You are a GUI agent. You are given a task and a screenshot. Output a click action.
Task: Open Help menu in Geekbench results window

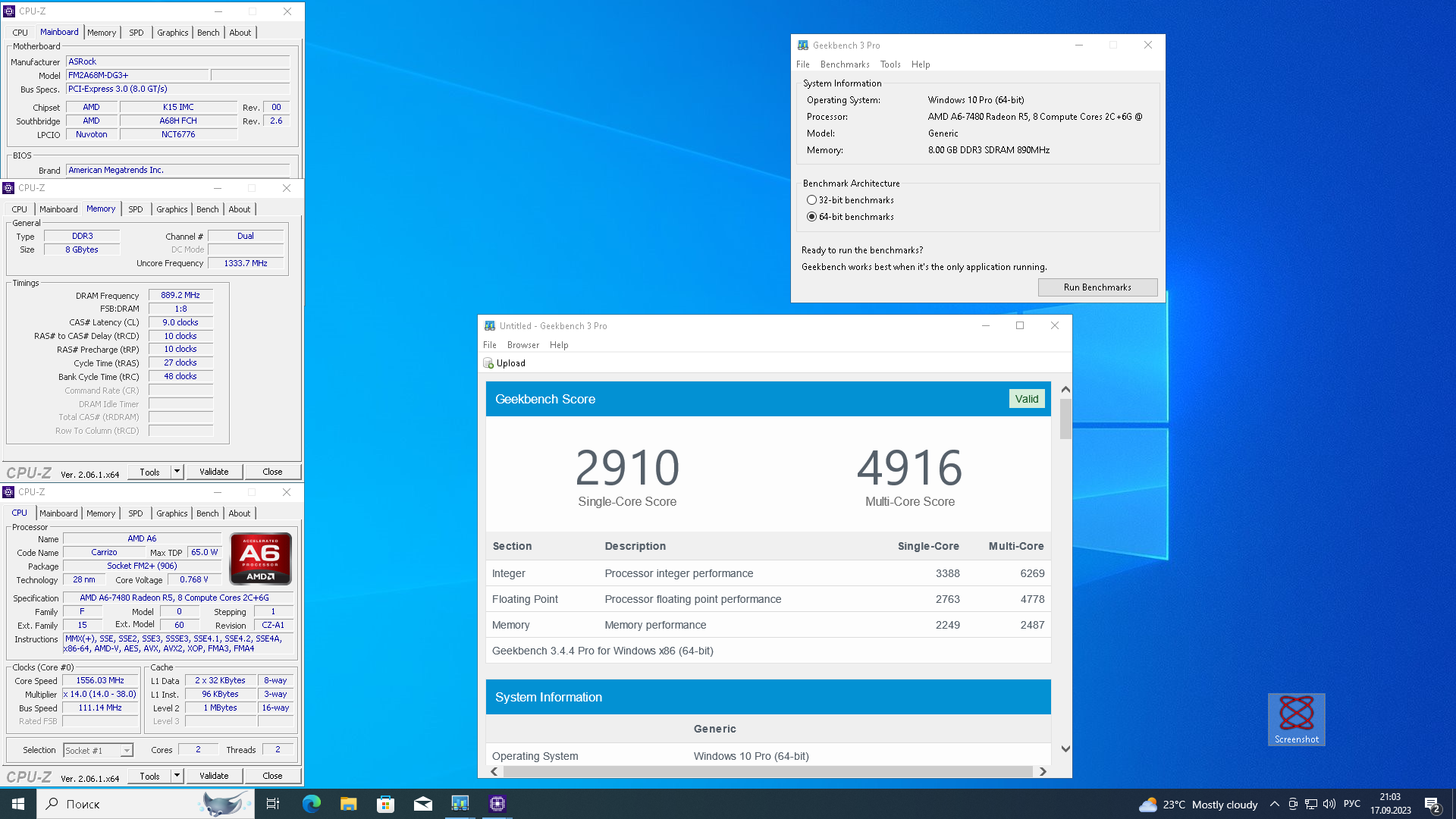[x=559, y=345]
